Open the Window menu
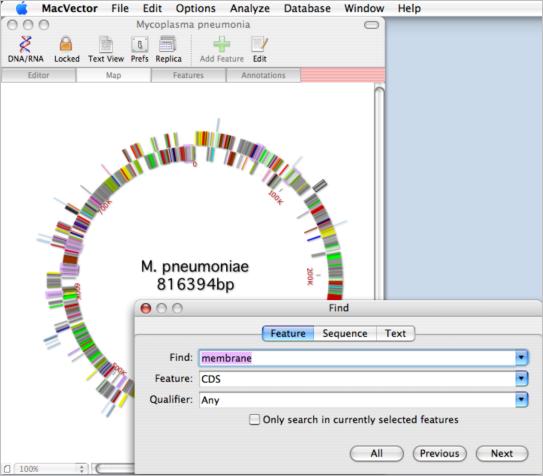This screenshot has height=476, width=543. point(364,8)
